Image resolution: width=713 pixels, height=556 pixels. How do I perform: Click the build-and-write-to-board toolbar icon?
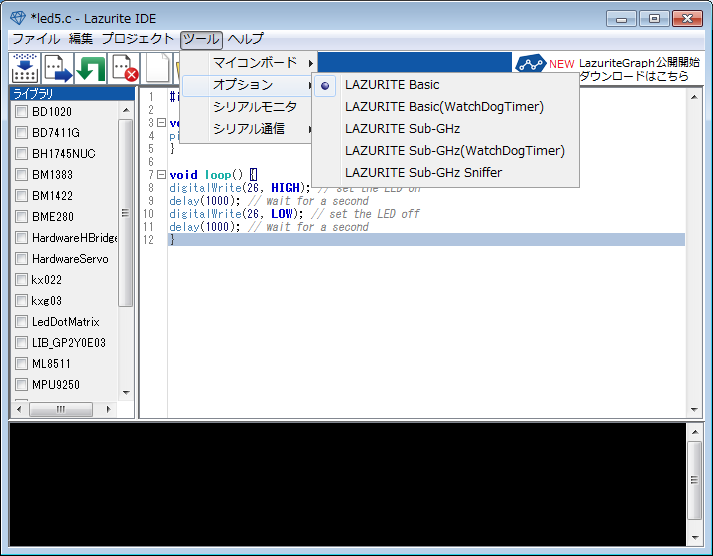pyautogui.click(x=25, y=68)
